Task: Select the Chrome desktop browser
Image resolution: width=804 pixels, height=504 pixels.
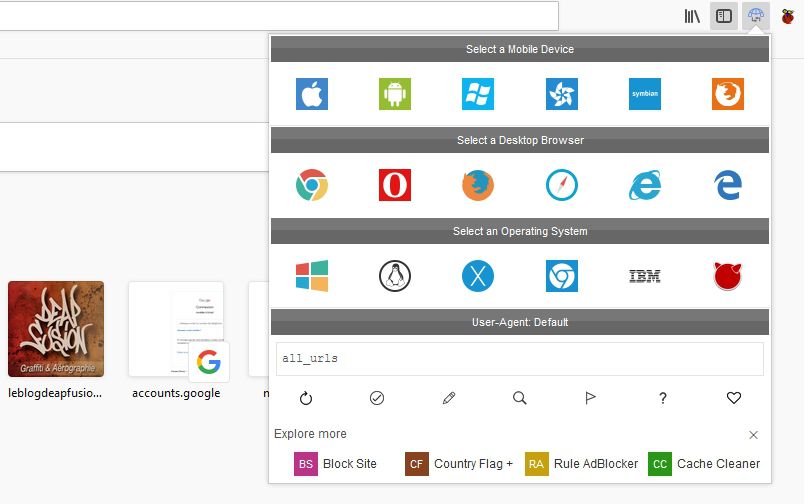Action: pos(312,185)
